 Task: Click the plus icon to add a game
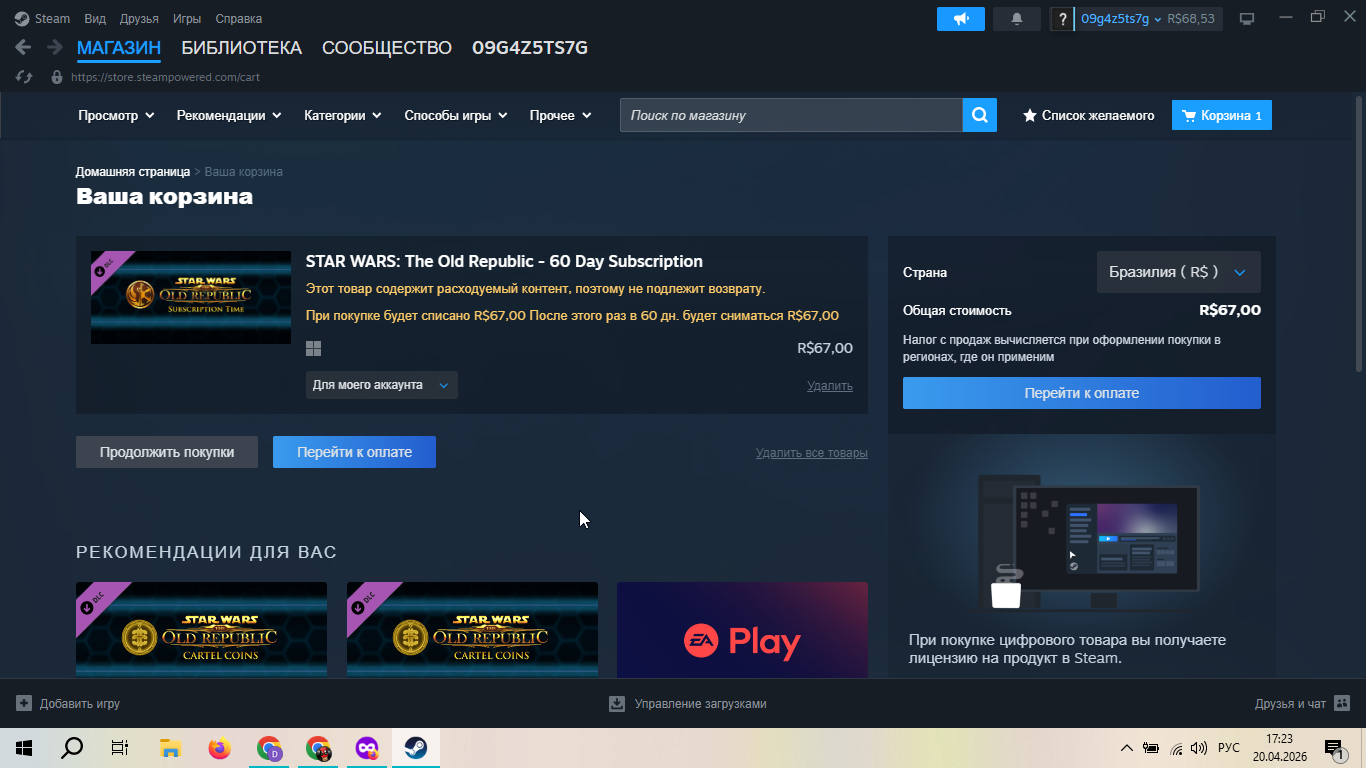[x=24, y=704]
